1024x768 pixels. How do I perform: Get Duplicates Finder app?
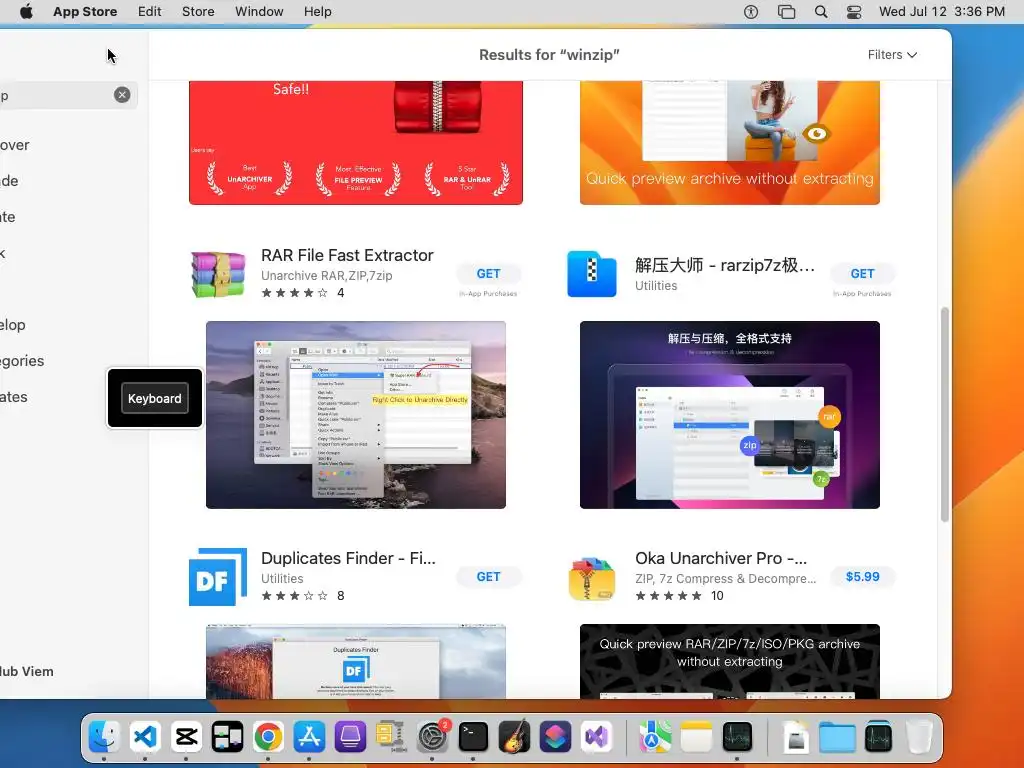click(488, 577)
